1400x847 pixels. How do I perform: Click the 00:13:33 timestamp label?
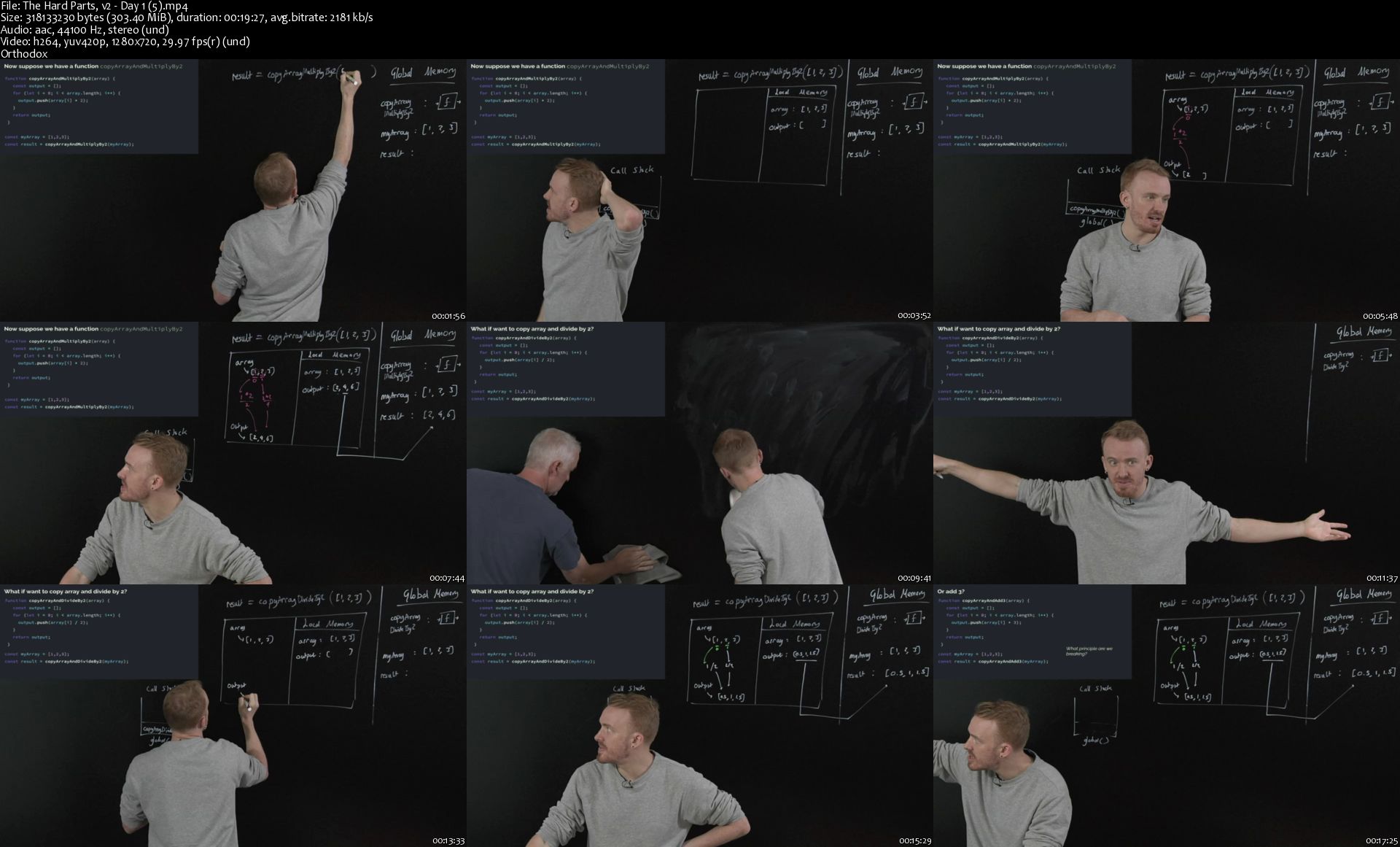coord(448,840)
